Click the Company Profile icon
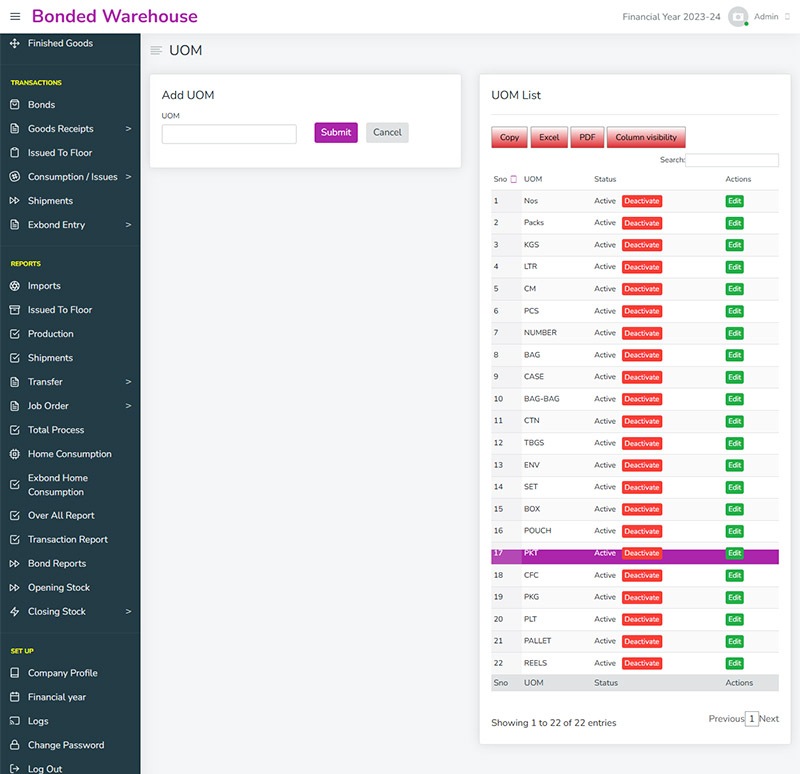 (15, 673)
